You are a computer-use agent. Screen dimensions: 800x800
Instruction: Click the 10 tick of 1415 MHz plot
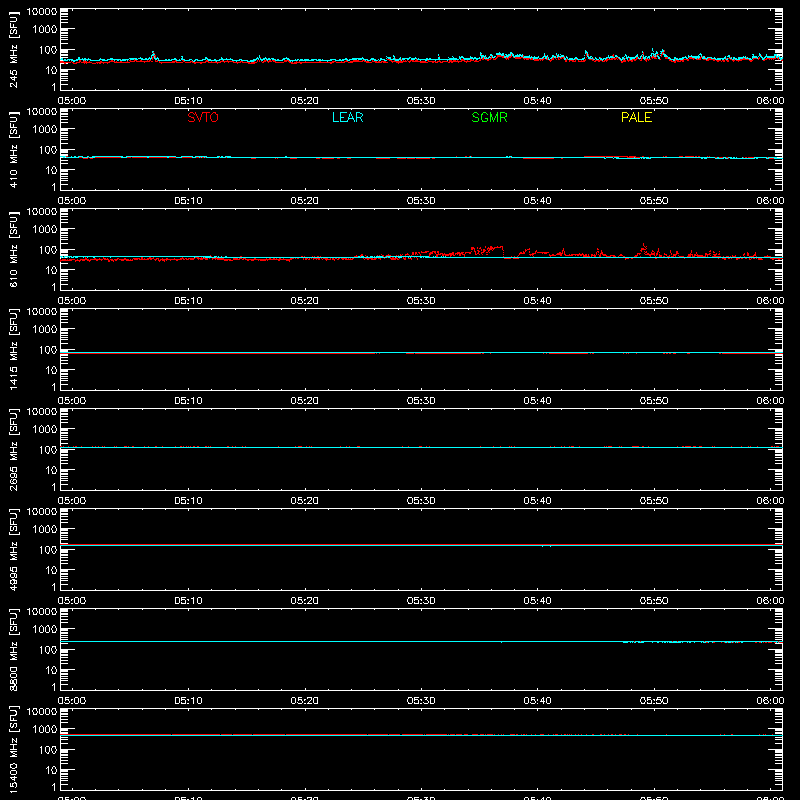(x=52, y=370)
